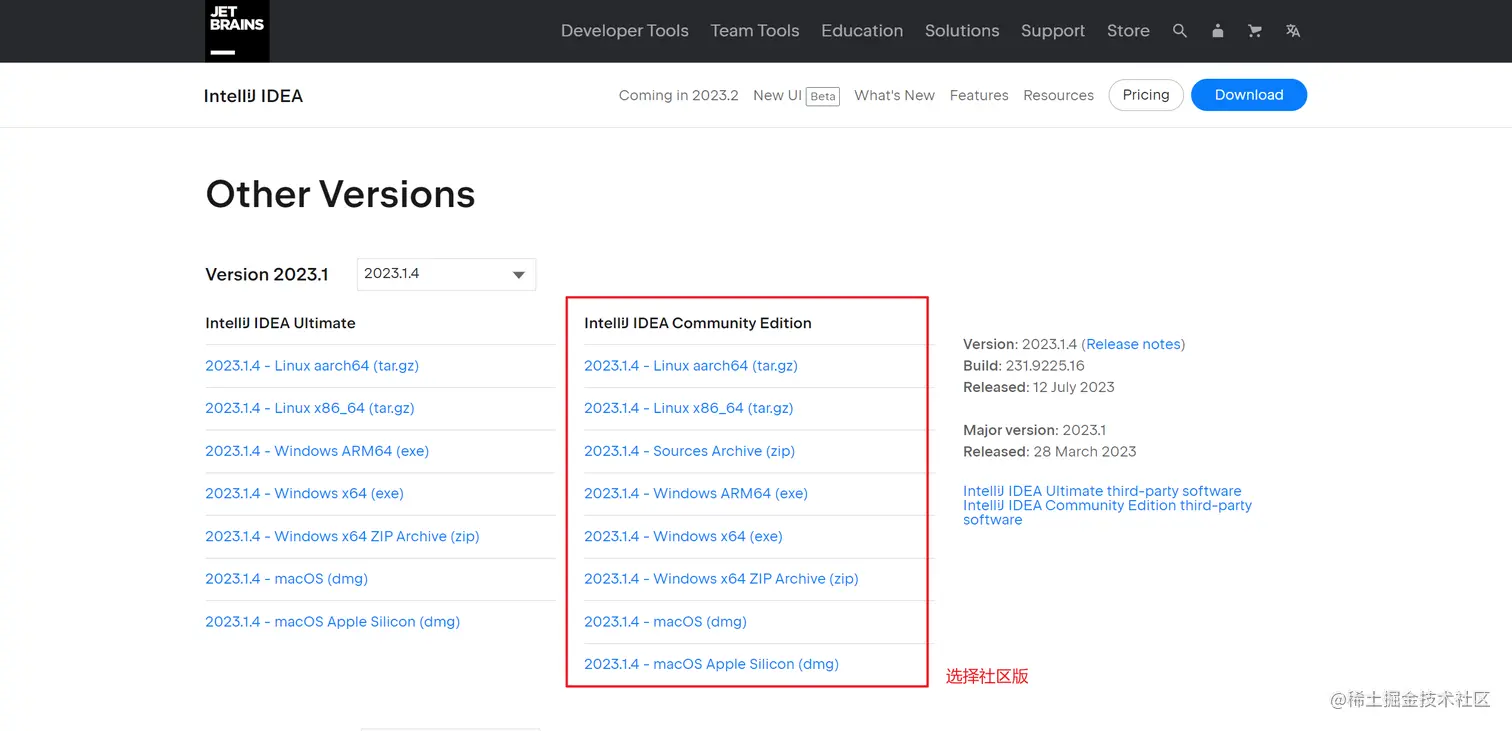This screenshot has height=731, width=1512.
Task: Click the IntelliJ IDEA Ultimate column heading
Action: (x=280, y=323)
